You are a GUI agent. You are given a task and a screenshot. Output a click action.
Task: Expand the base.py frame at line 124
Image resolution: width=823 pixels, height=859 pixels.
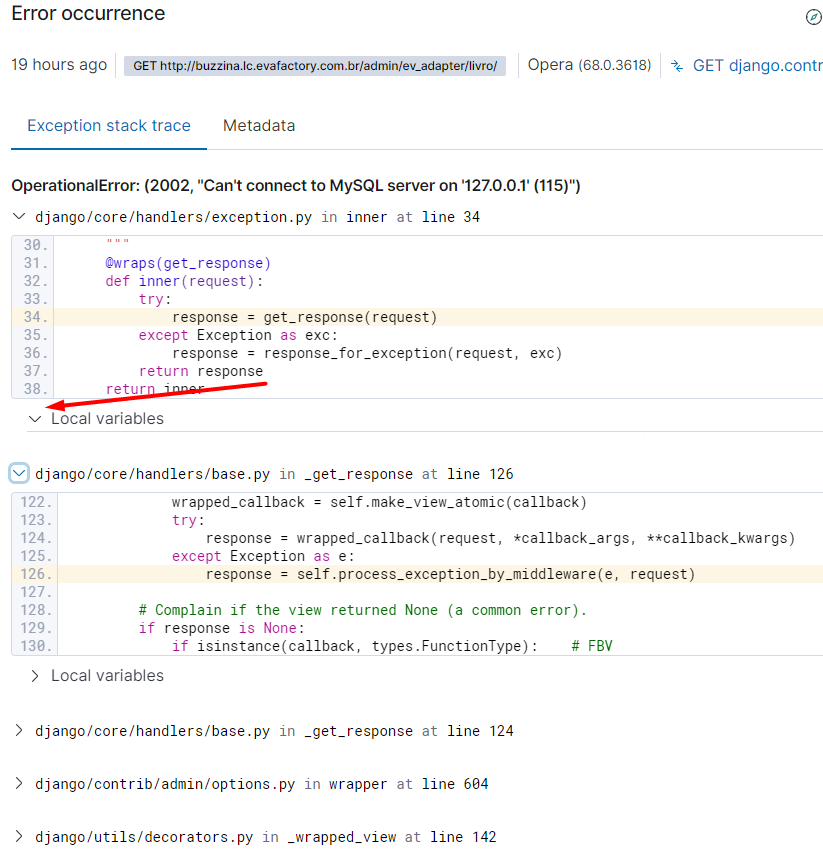(x=18, y=730)
